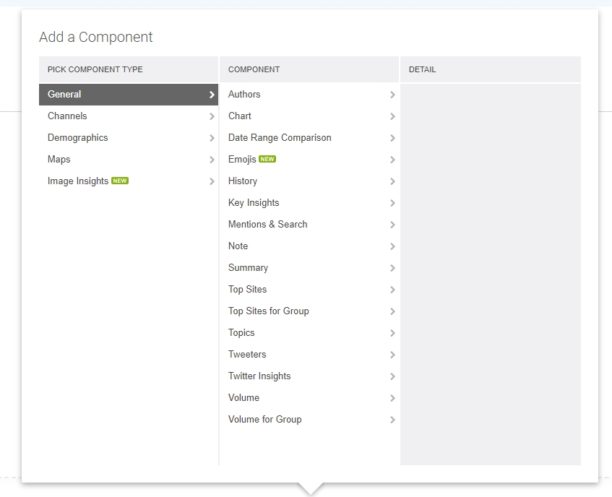Select the Twitter Insights component

point(259,376)
